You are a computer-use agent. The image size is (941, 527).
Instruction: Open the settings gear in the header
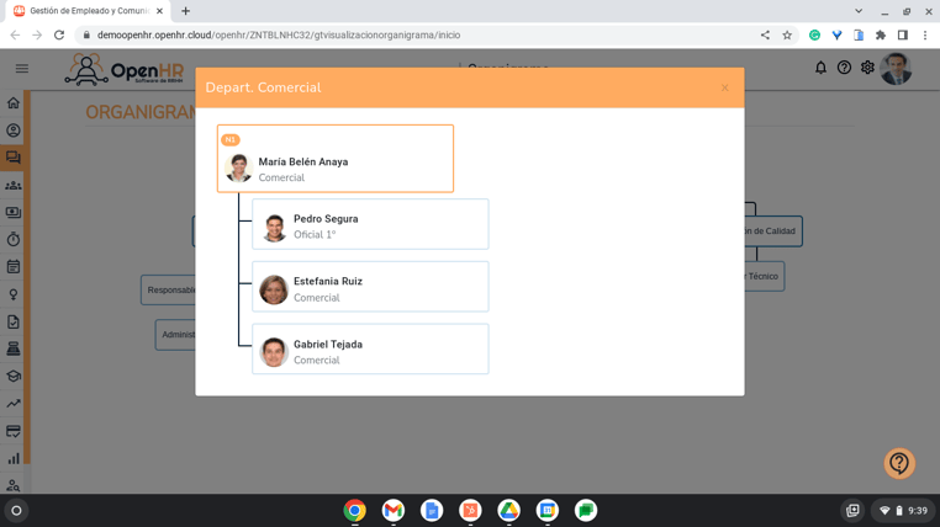[x=867, y=68]
